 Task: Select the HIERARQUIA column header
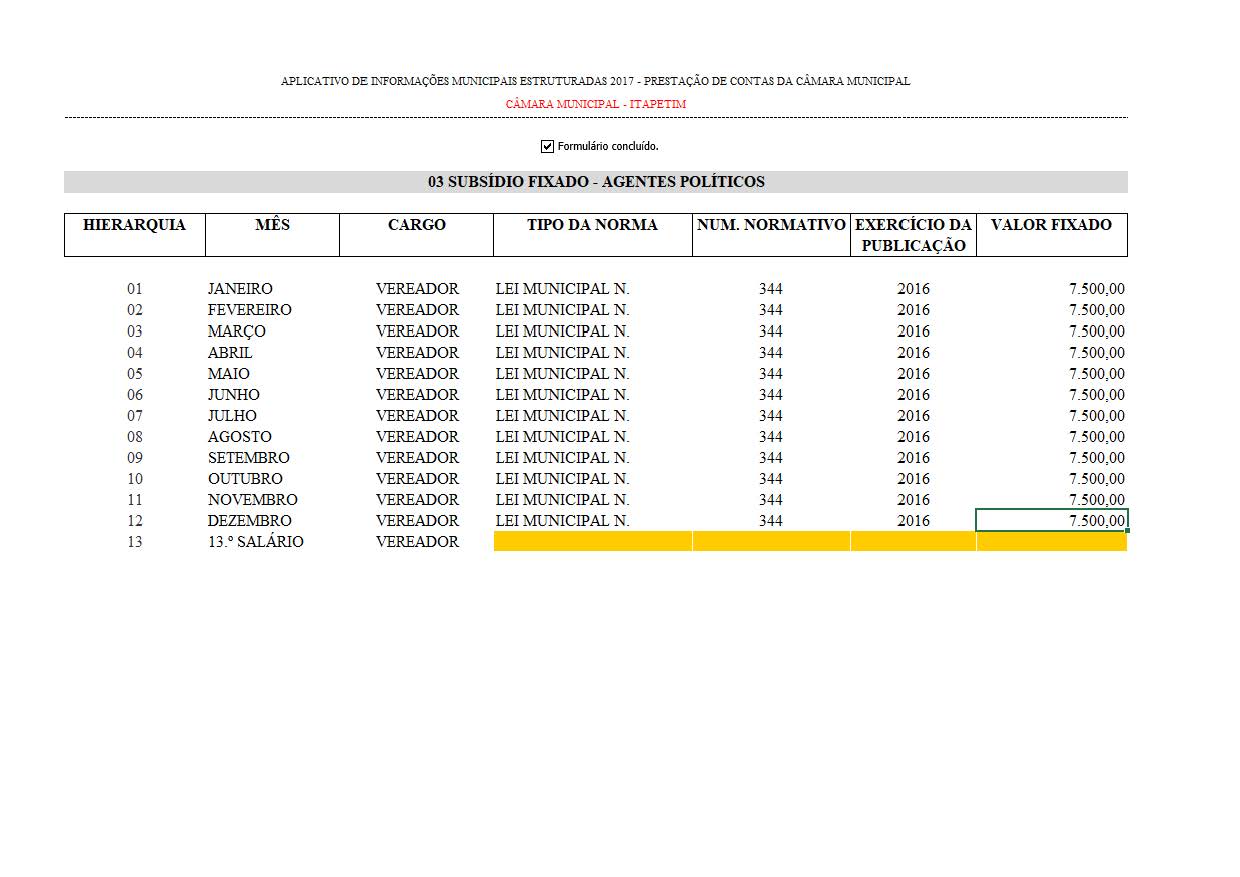(135, 225)
